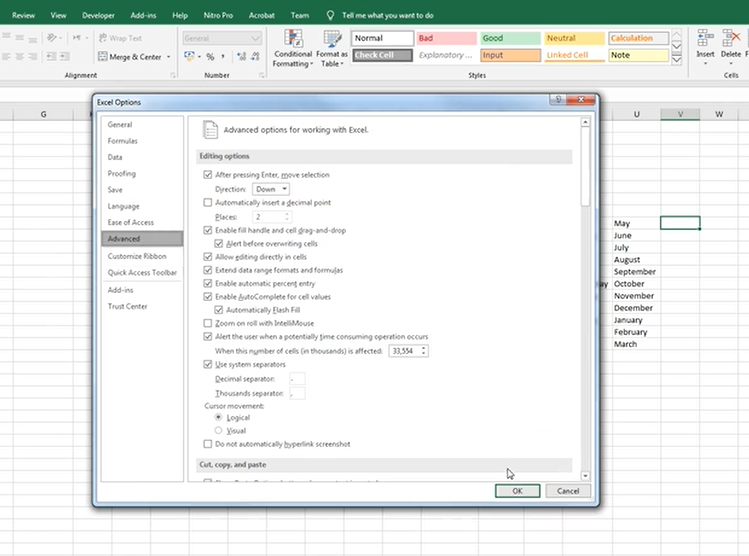
Task: Select Formulas in Excel Options sidebar
Action: pyautogui.click(x=122, y=141)
